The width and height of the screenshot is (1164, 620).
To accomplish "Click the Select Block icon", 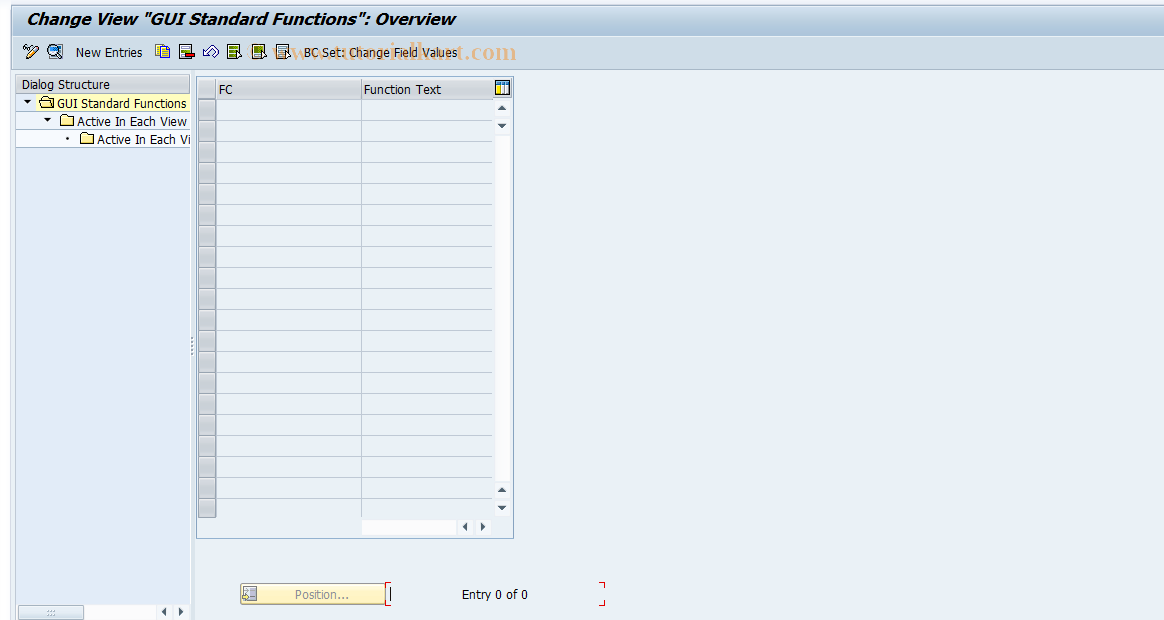I will point(259,51).
